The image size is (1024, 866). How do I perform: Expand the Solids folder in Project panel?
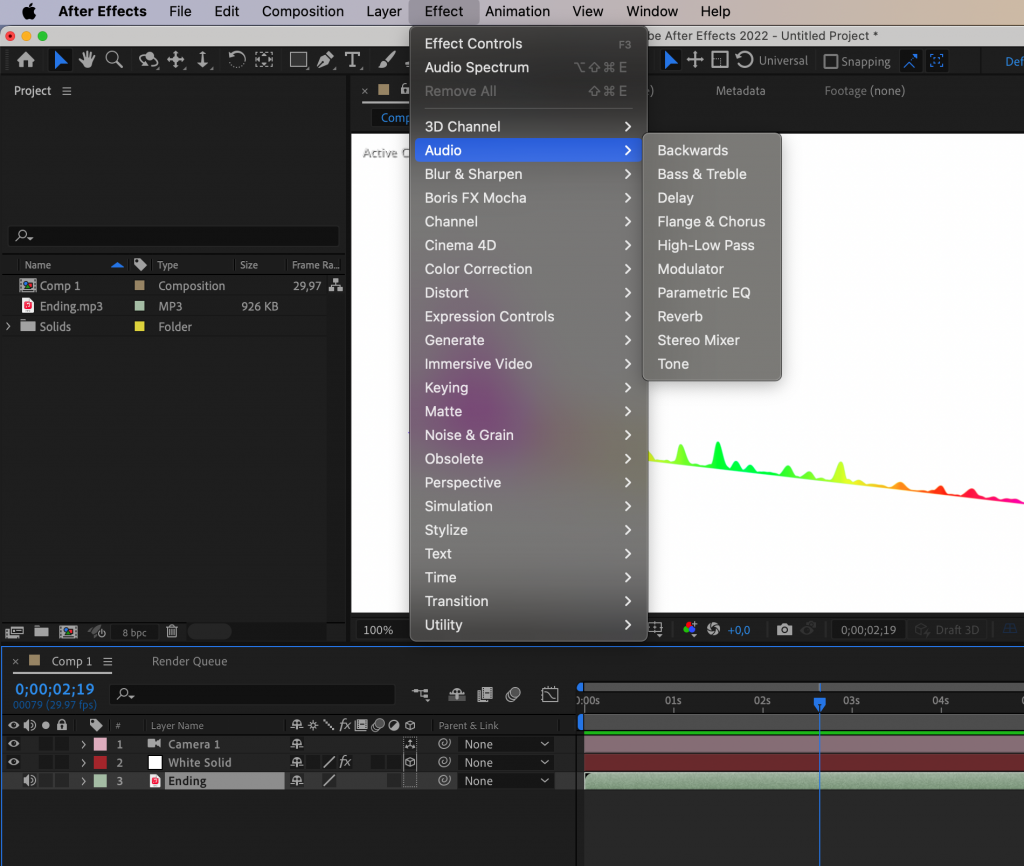[x=8, y=326]
